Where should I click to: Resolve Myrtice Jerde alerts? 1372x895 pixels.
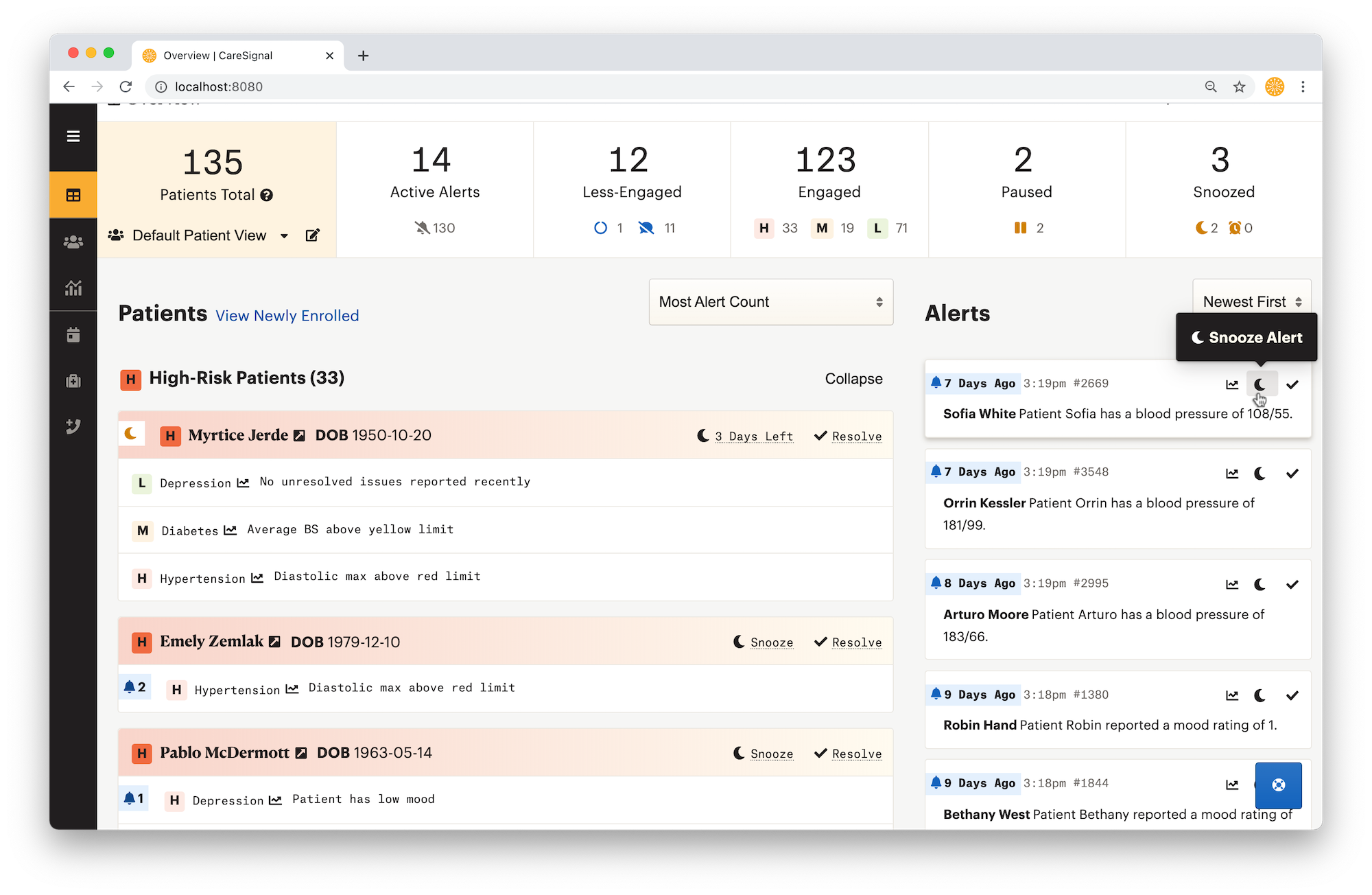pyautogui.click(x=848, y=437)
